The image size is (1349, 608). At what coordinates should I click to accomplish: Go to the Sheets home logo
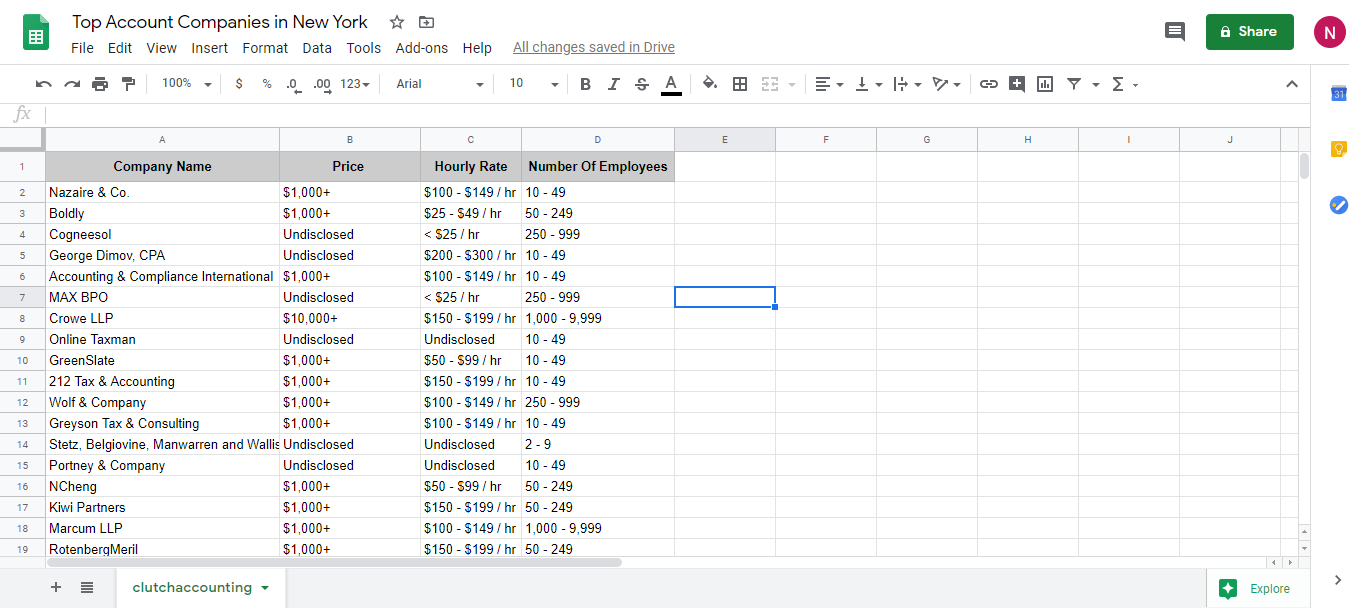37,32
